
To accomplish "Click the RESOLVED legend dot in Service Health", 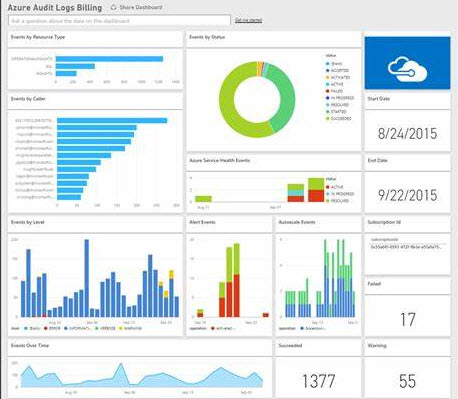I will click(x=328, y=201).
